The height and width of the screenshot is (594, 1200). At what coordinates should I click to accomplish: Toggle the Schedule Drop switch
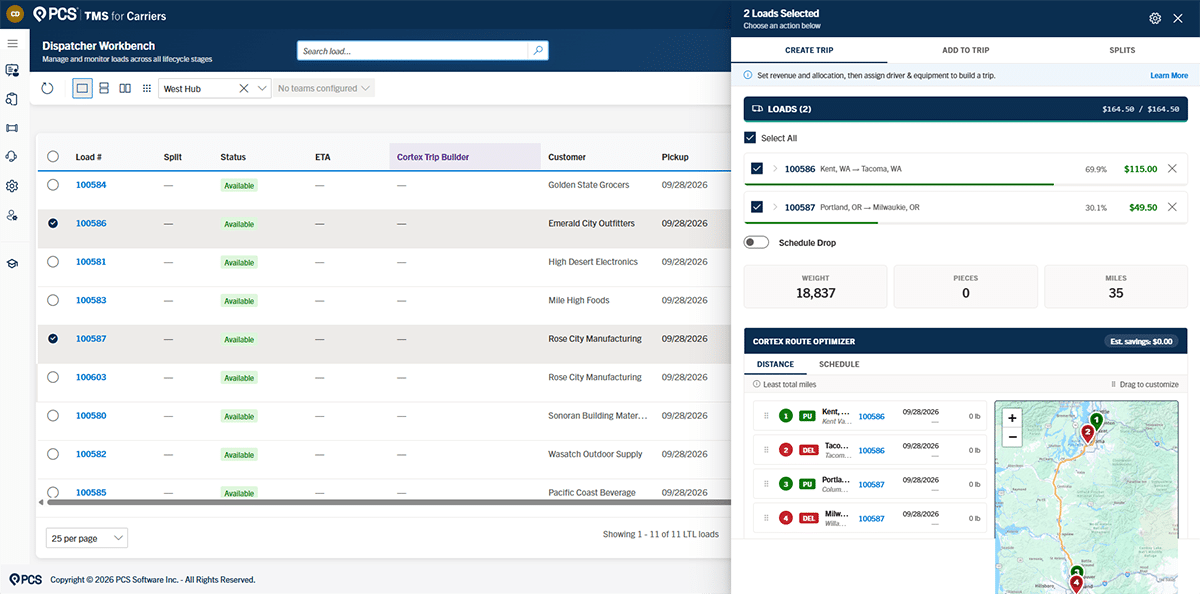[757, 243]
